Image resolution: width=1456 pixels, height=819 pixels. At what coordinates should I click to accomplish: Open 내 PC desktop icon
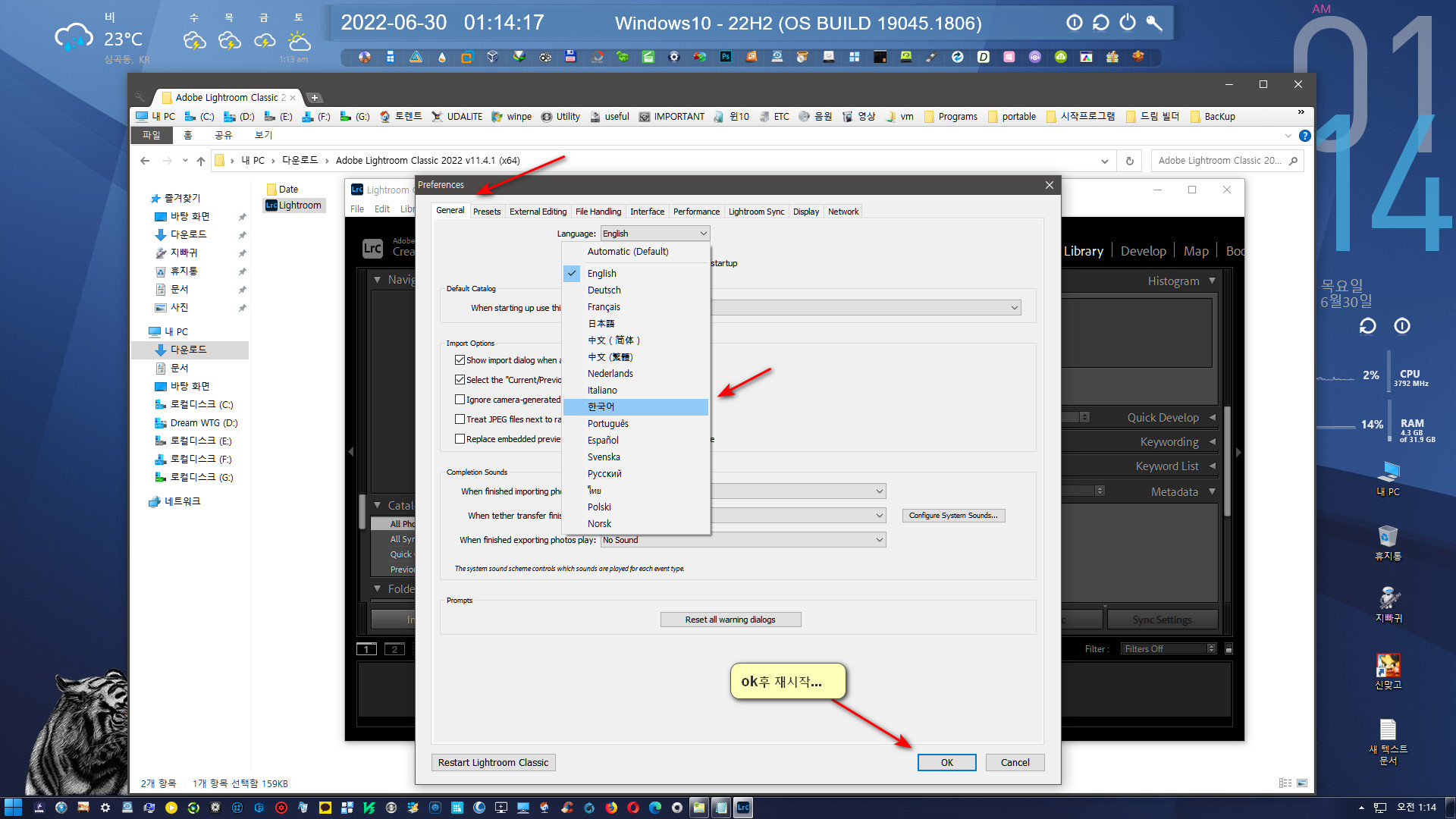1388,478
